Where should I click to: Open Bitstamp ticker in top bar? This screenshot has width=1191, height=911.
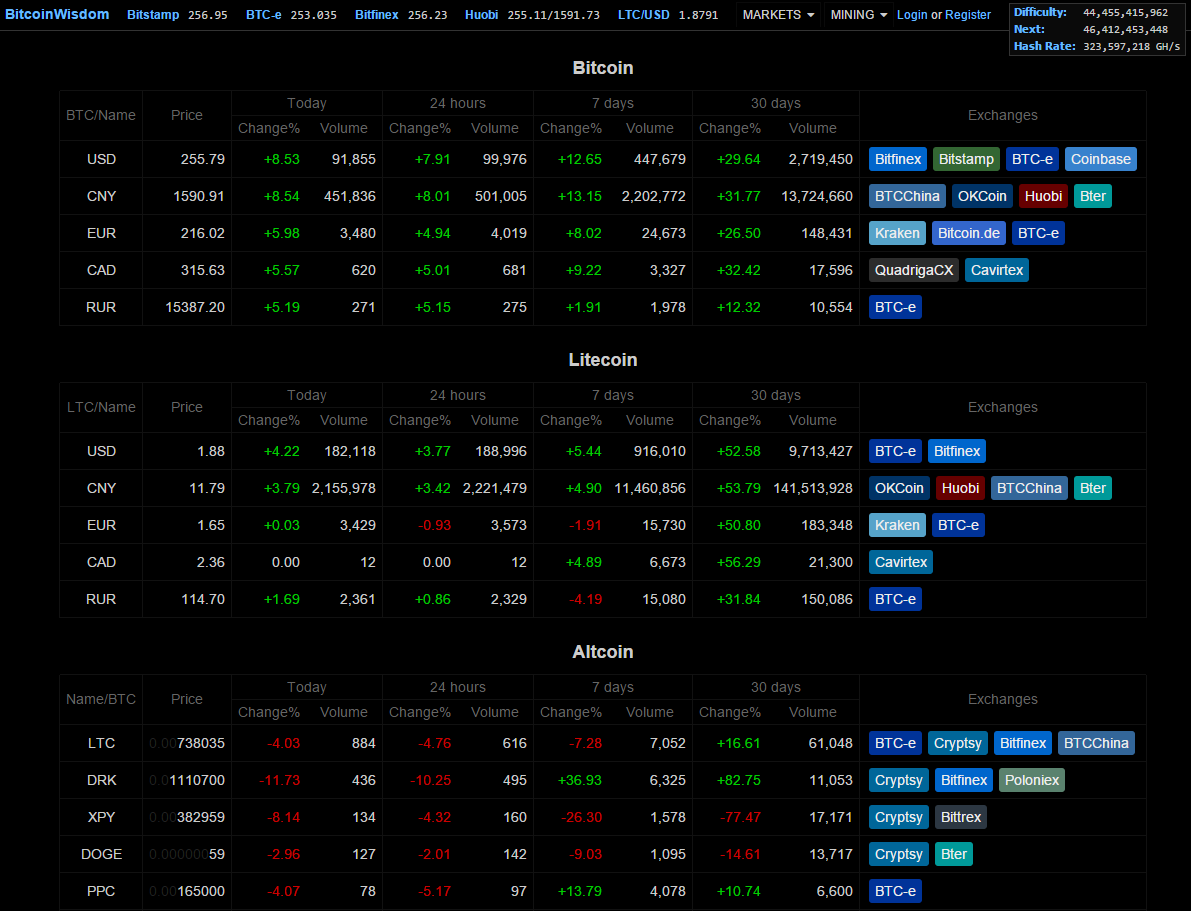(177, 14)
